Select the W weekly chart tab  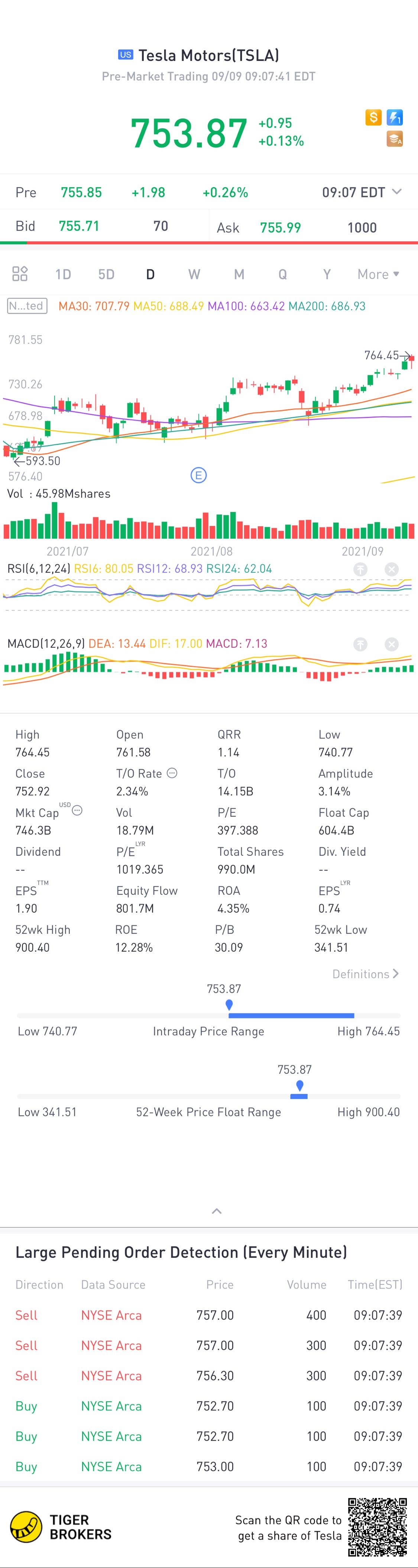click(x=194, y=274)
